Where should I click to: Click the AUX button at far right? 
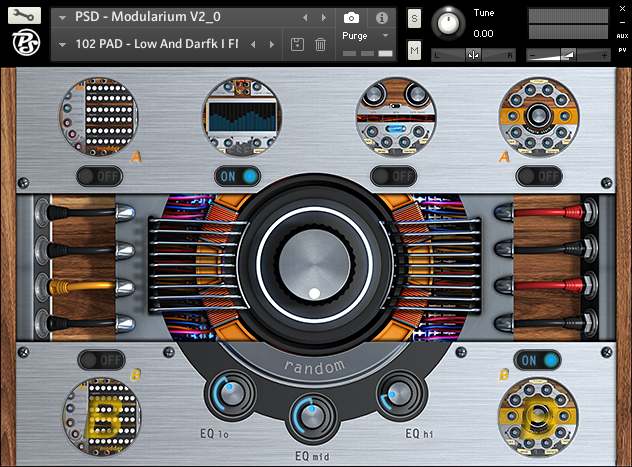click(622, 36)
